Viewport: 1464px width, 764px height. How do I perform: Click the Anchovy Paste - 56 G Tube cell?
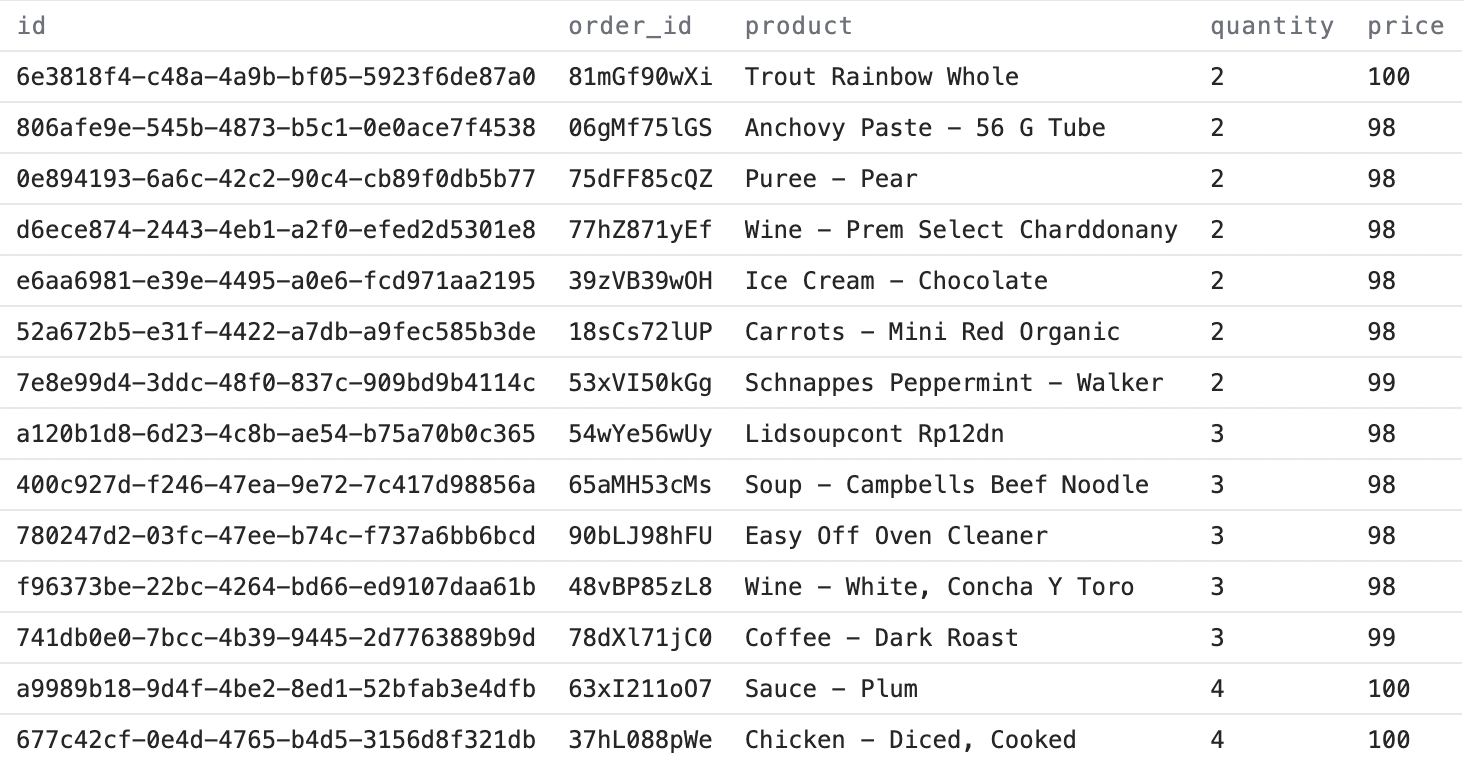924,128
